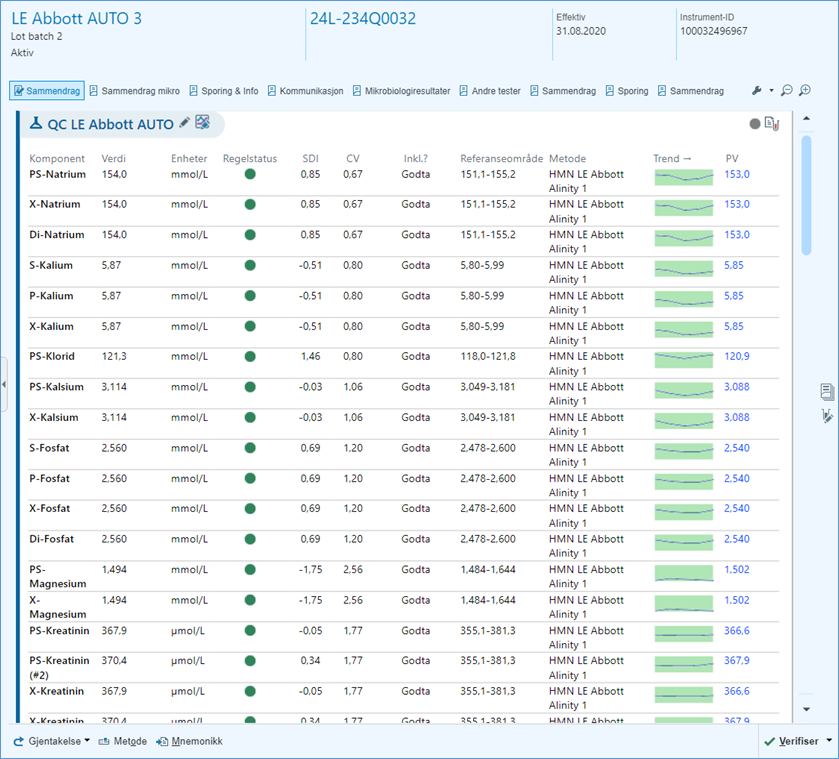
Task: Open PV value 120,9 for PS-Klorid
Action: pos(737,356)
